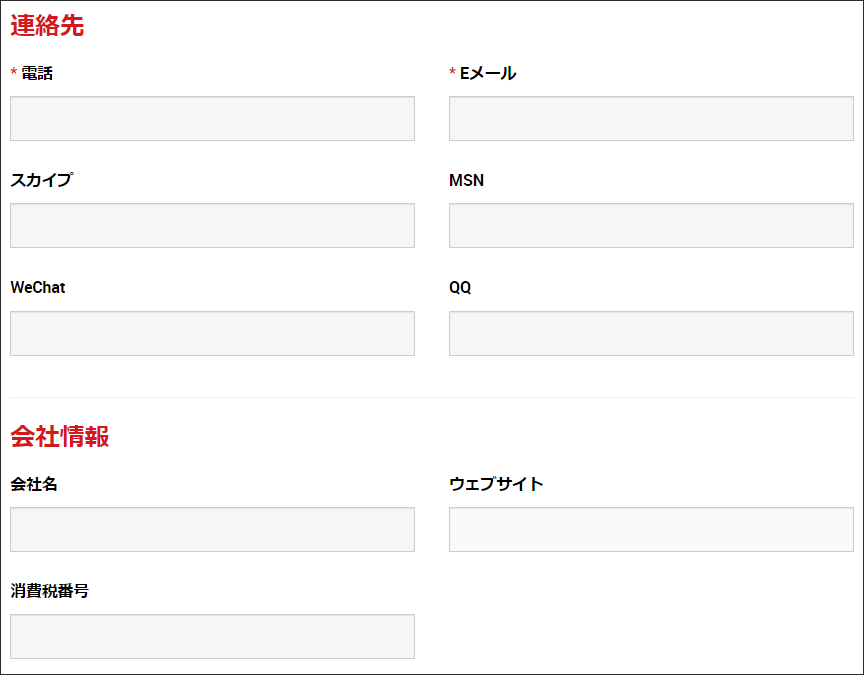Click the 電話 phone input field
Viewport: 864px width, 675px height.
(x=212, y=119)
